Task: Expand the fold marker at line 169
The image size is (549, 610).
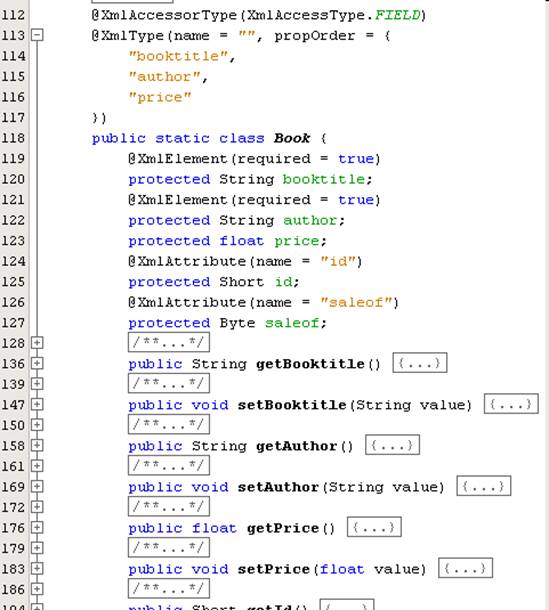Action: (37, 486)
